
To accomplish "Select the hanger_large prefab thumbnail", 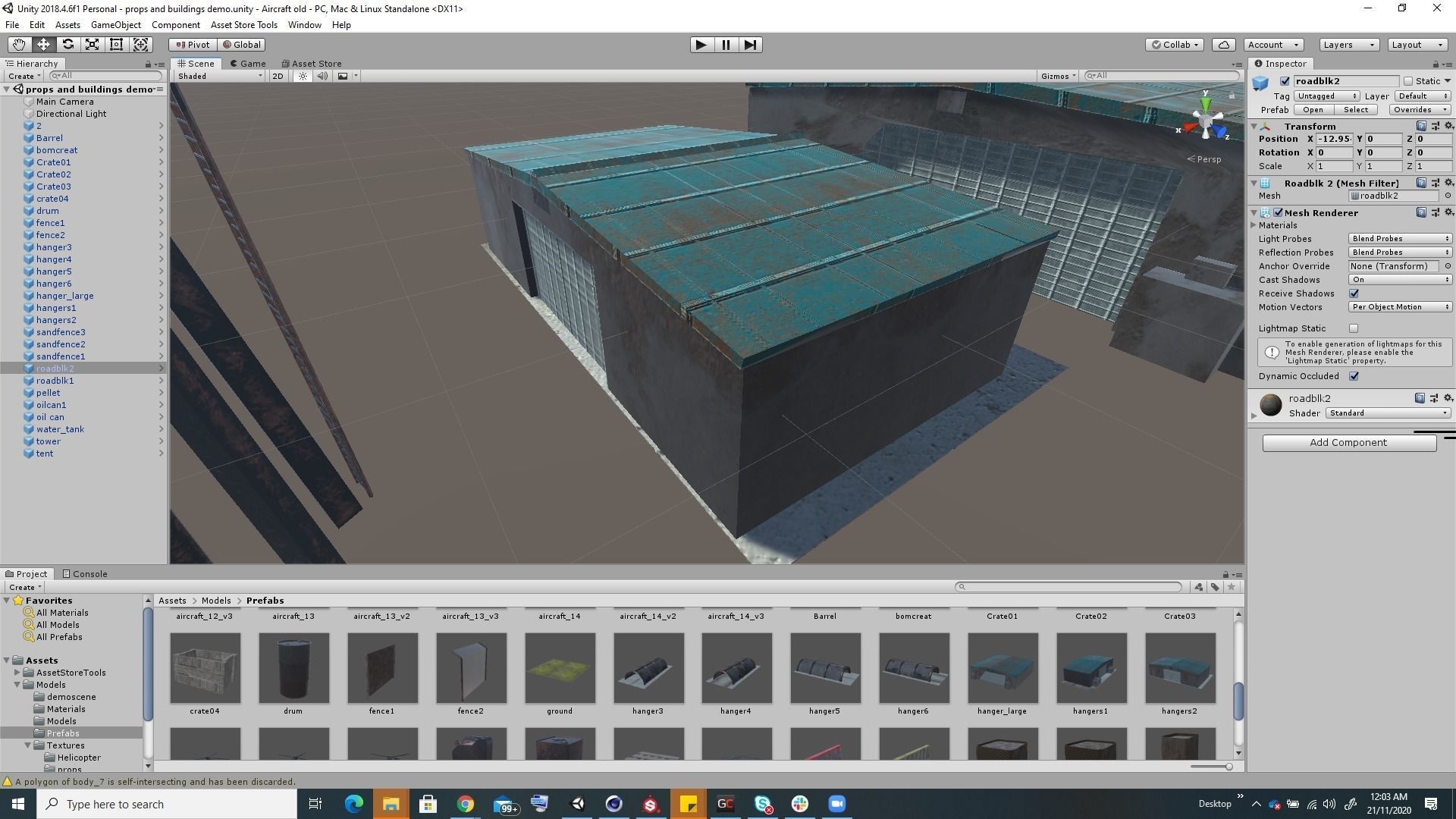I will click(1002, 668).
